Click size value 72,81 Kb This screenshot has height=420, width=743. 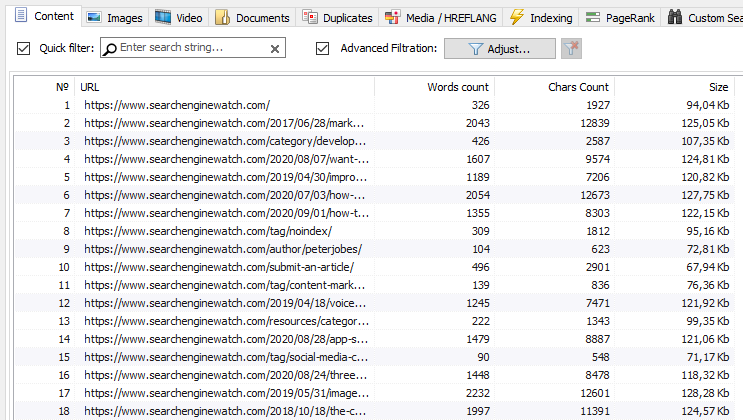[x=708, y=249]
